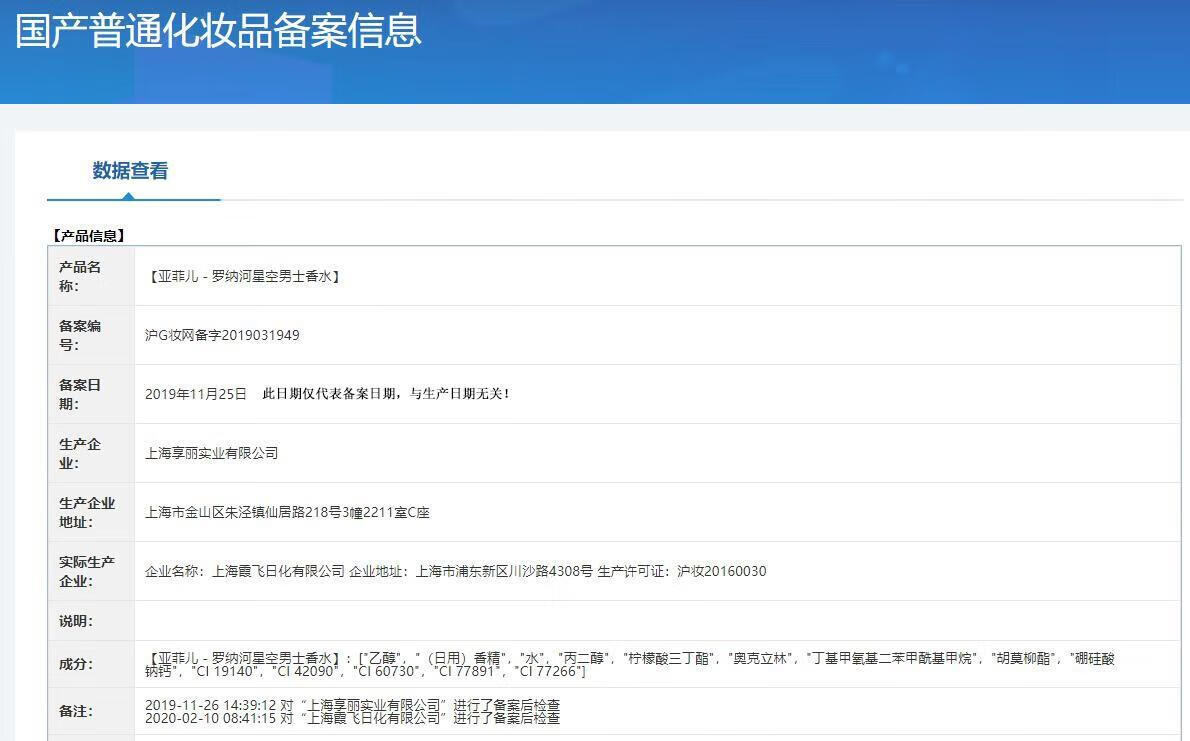Viewport: 1190px width, 741px height.
Task: Click the 产品名称 label cell
Action: (x=91, y=276)
